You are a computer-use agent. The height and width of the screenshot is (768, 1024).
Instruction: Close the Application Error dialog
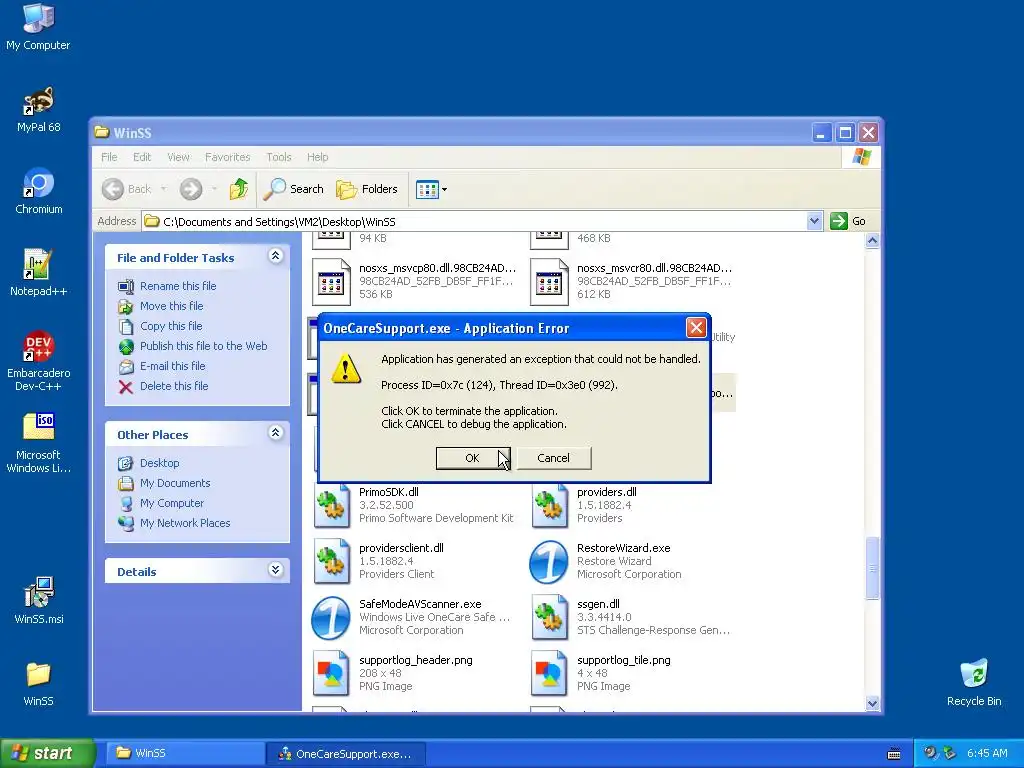[696, 327]
